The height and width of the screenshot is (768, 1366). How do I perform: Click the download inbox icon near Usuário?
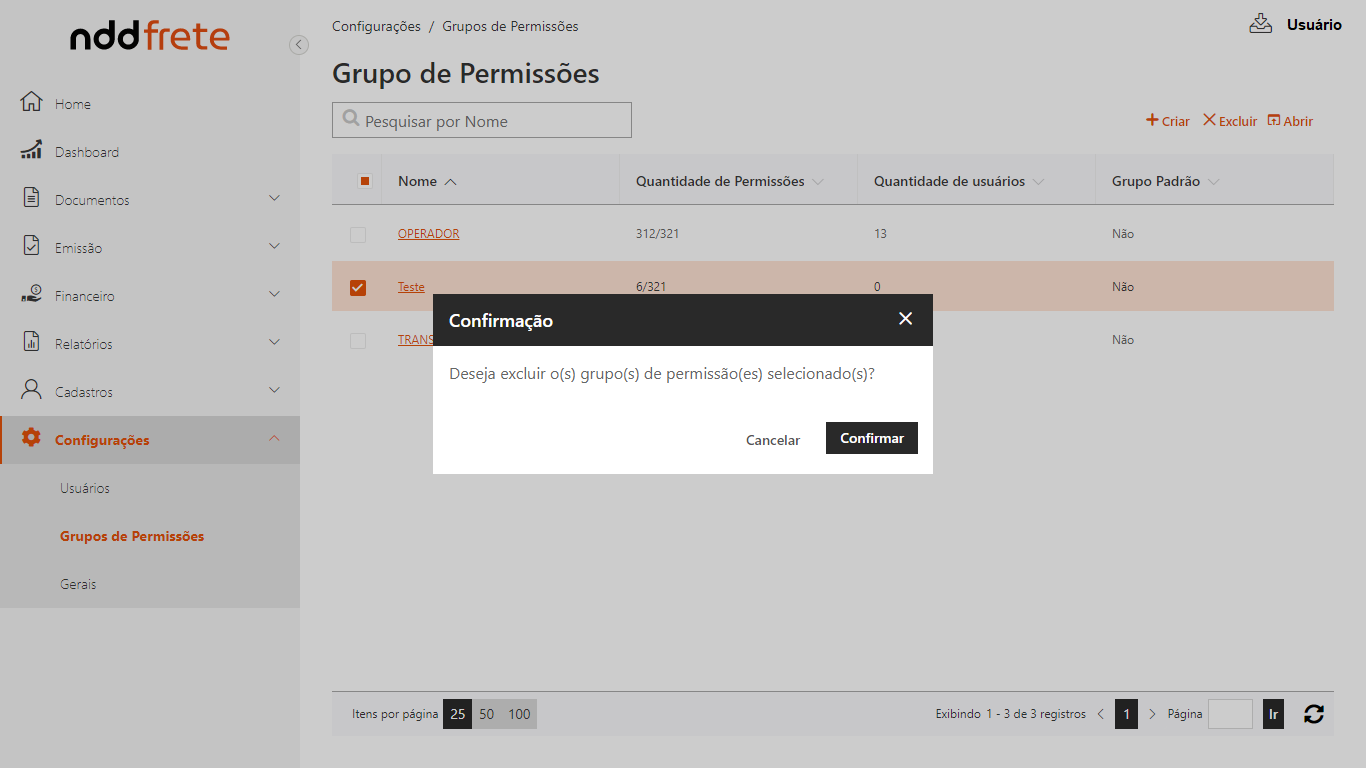click(x=1260, y=24)
